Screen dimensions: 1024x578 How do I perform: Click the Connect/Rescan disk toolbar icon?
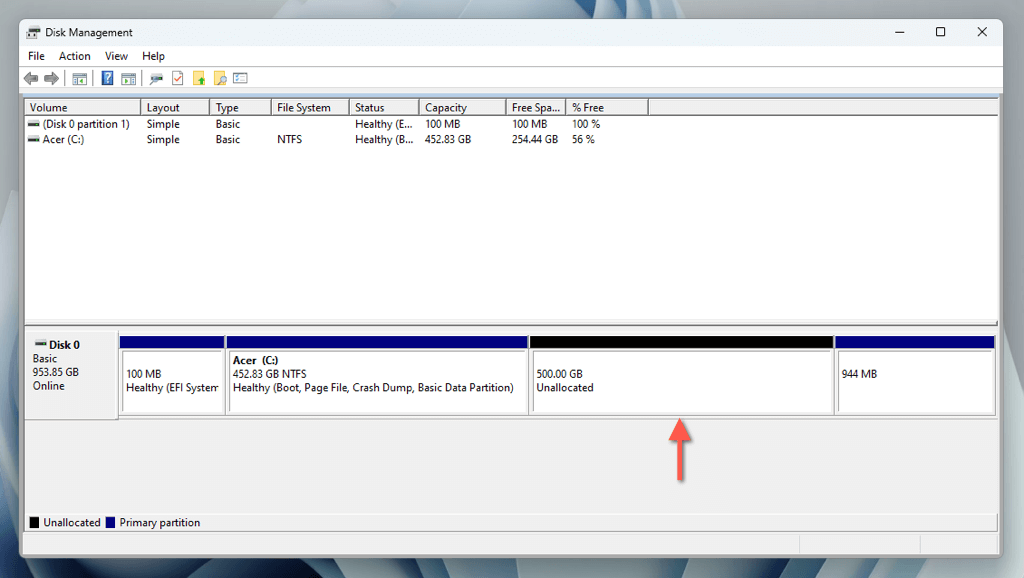(156, 78)
